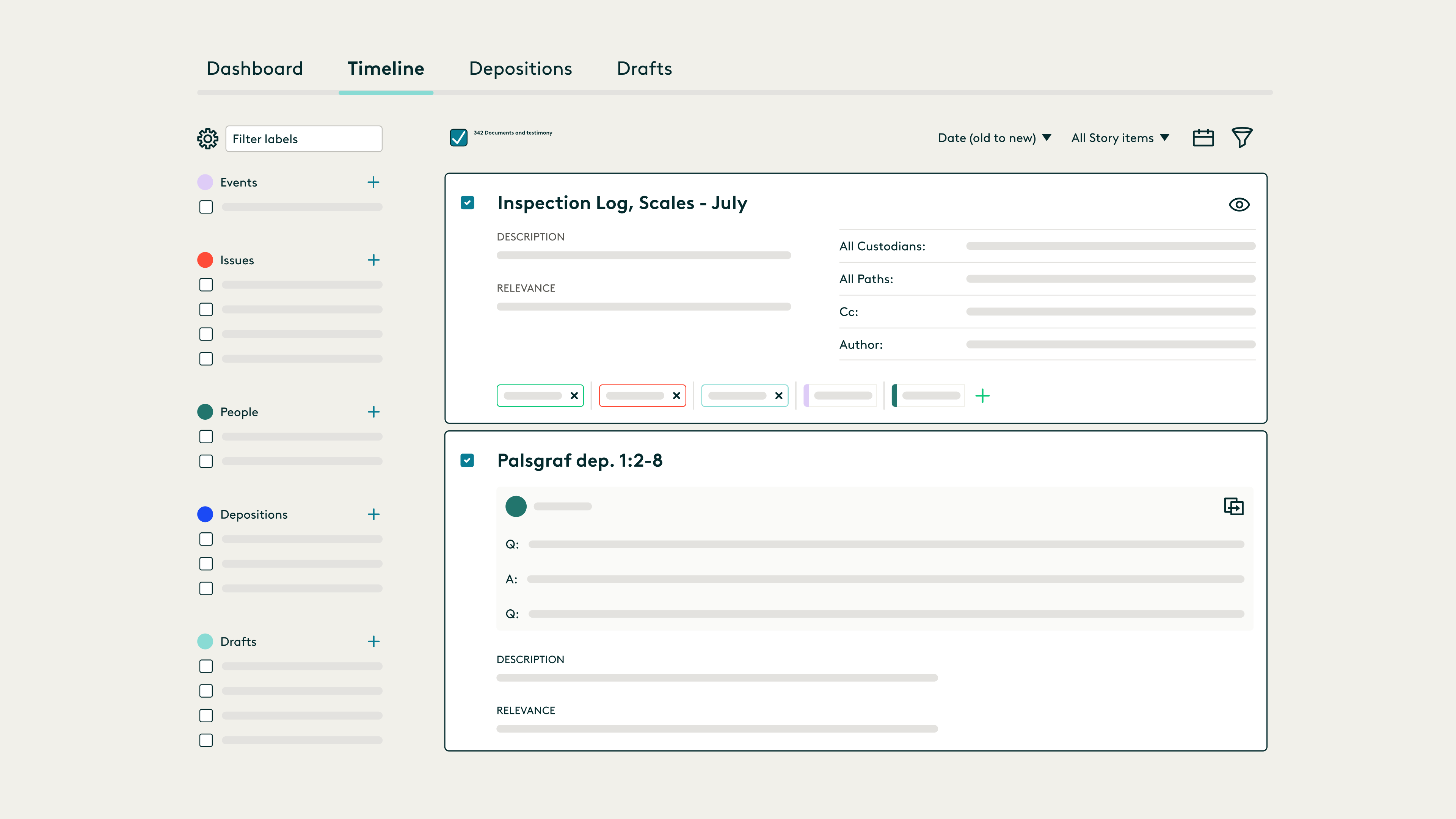The height and width of the screenshot is (819, 1456).
Task: Copy the Palsgraf deposition excerpt
Action: 1234,507
